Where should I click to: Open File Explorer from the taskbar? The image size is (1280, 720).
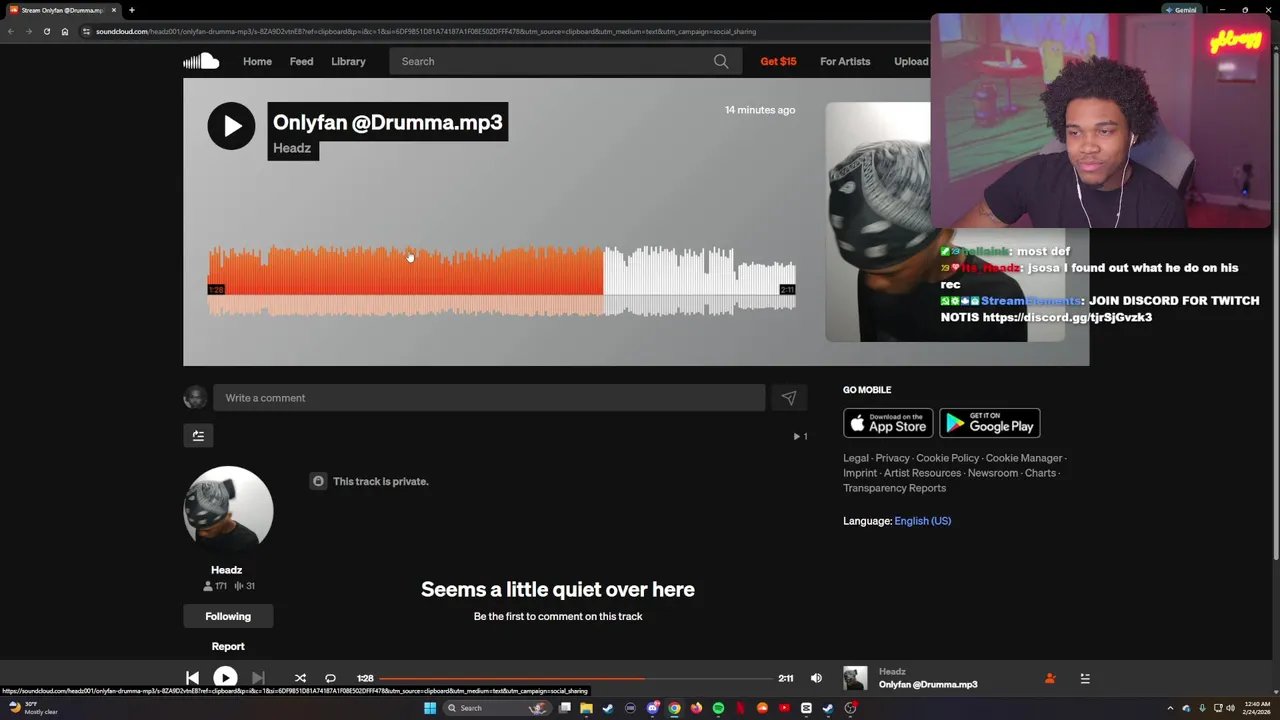pyautogui.click(x=586, y=708)
